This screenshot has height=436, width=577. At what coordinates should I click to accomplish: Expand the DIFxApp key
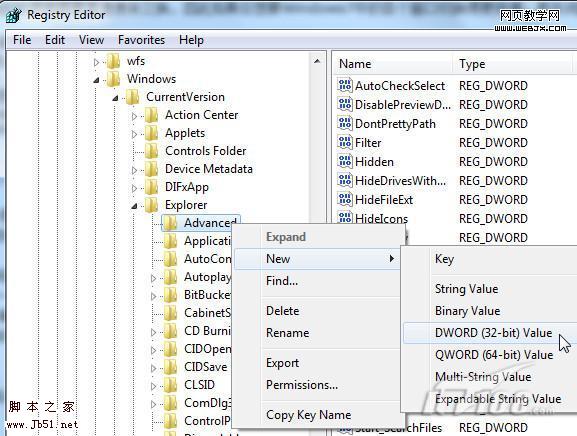tap(134, 188)
